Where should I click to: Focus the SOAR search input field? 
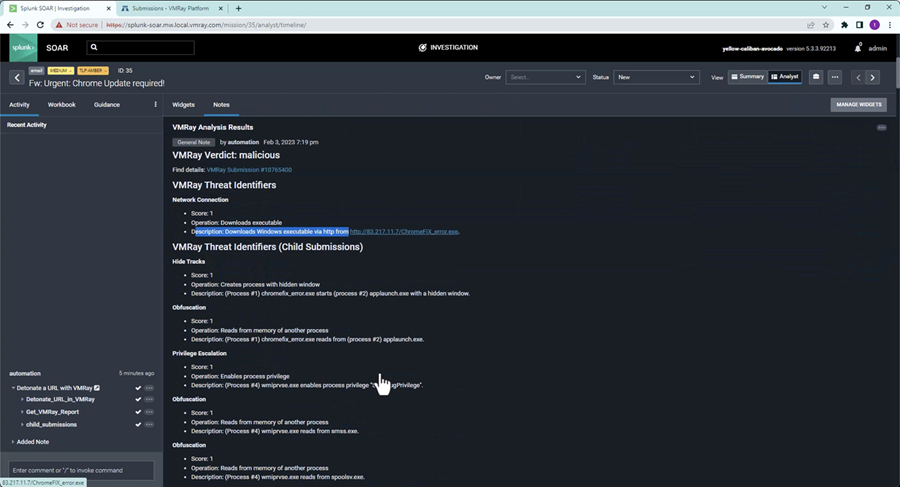tap(141, 48)
